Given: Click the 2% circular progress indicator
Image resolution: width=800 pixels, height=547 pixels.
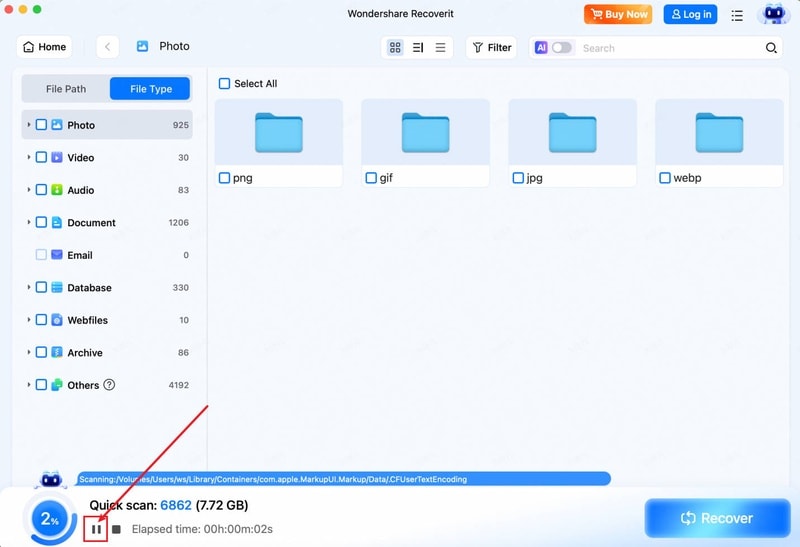Looking at the screenshot, I should [49, 518].
